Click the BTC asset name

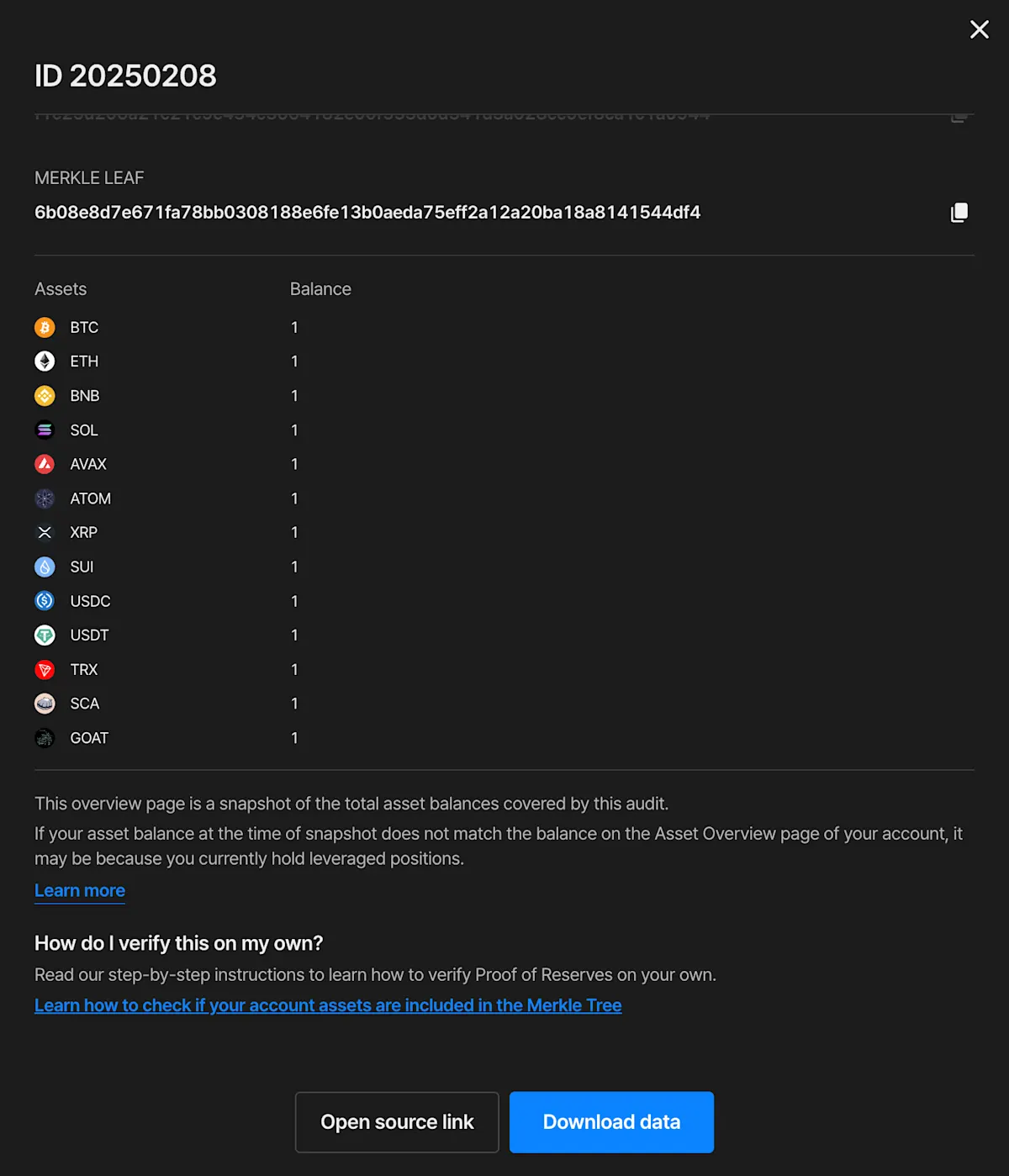(x=84, y=328)
